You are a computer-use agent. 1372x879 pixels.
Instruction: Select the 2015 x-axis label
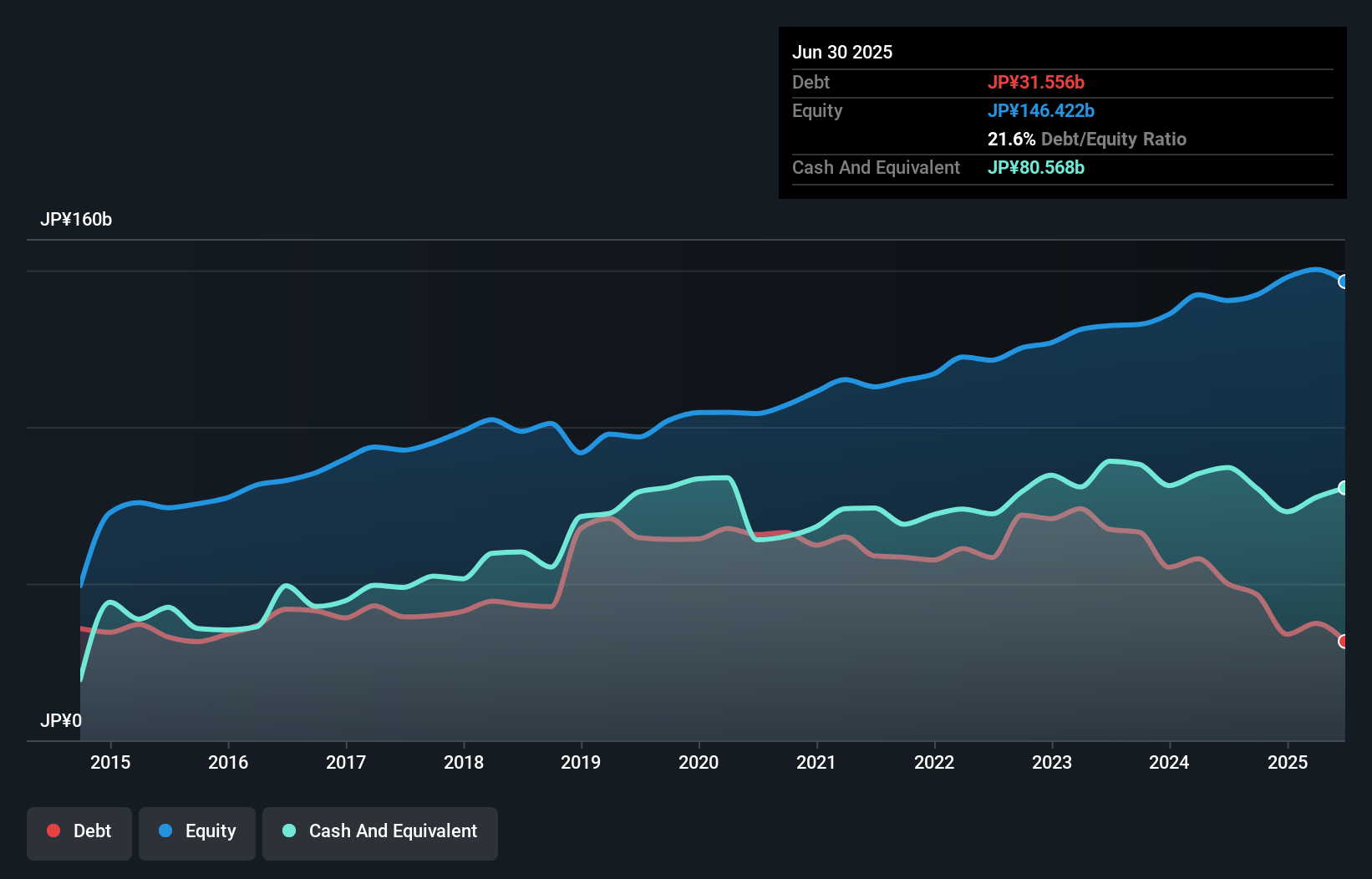[x=110, y=762]
